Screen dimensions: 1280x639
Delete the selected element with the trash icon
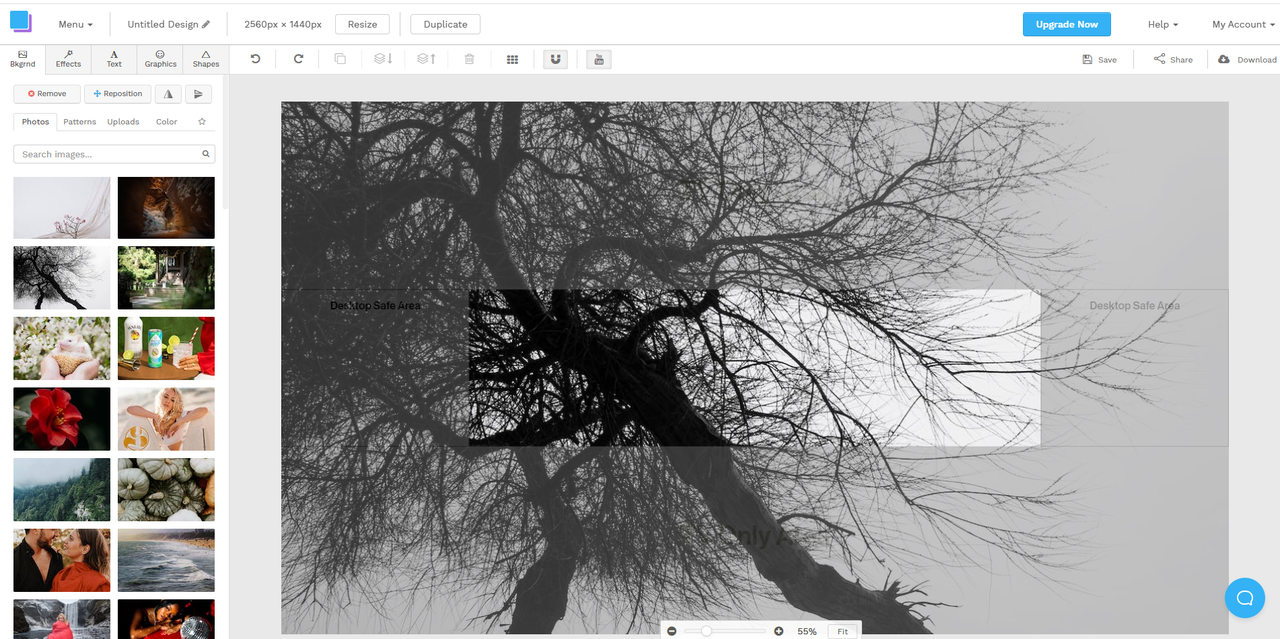tap(469, 59)
